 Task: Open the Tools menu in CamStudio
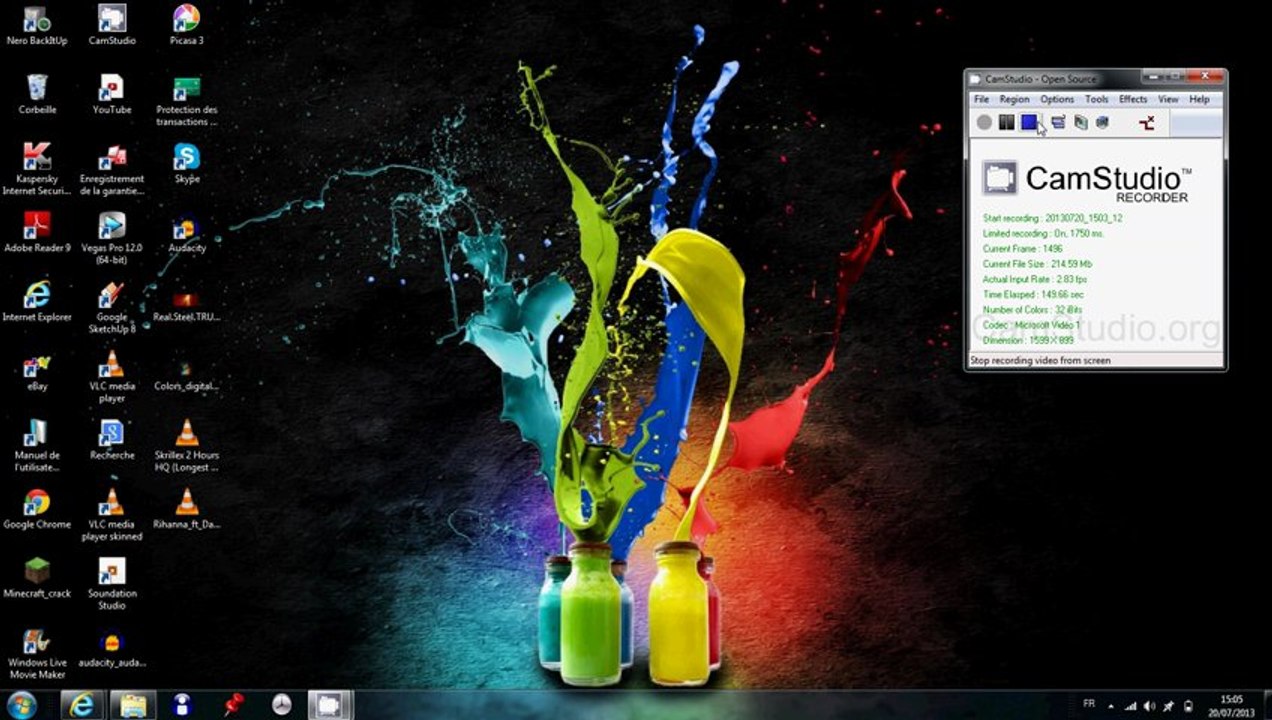point(1097,99)
